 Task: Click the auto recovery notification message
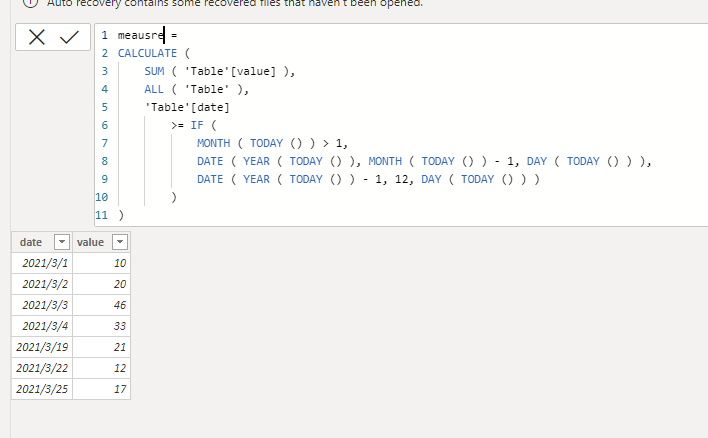click(x=235, y=4)
